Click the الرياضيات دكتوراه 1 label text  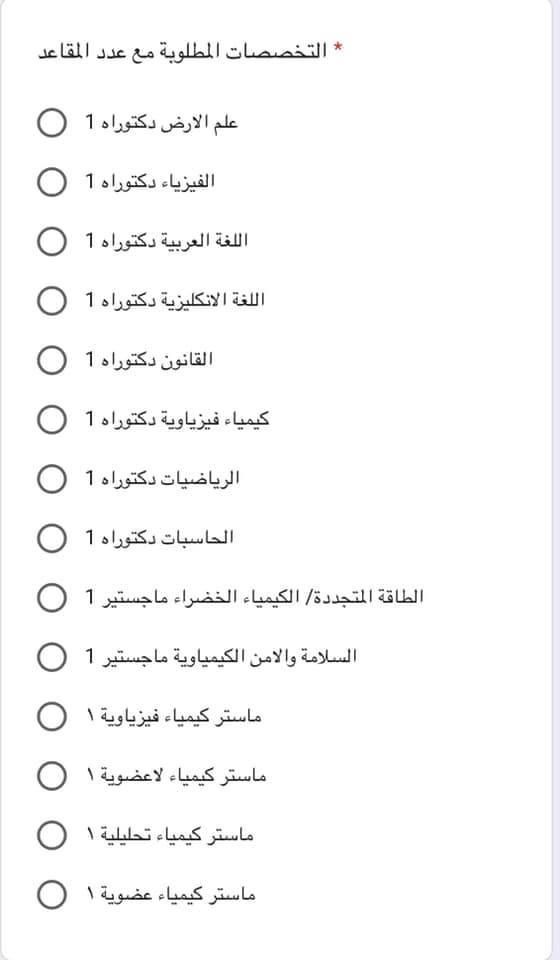click(162, 478)
